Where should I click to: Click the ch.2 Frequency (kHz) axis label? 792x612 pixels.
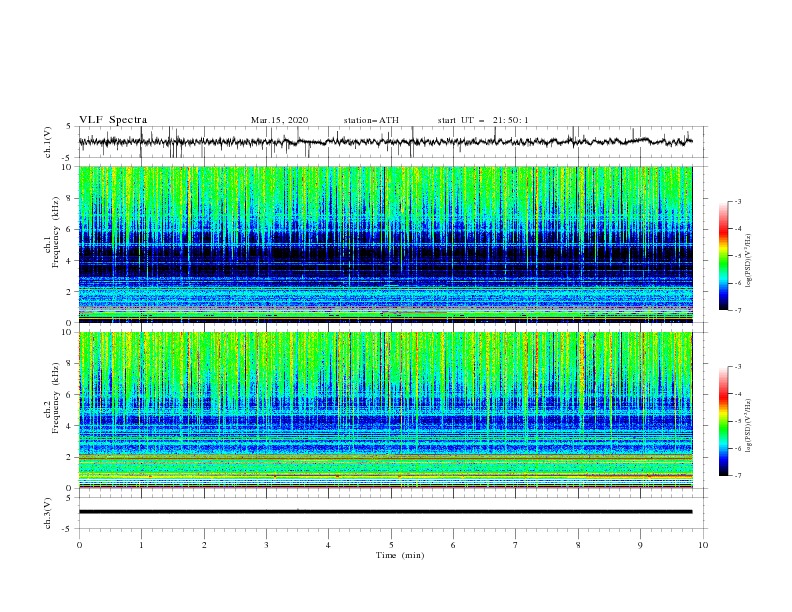tap(52, 397)
